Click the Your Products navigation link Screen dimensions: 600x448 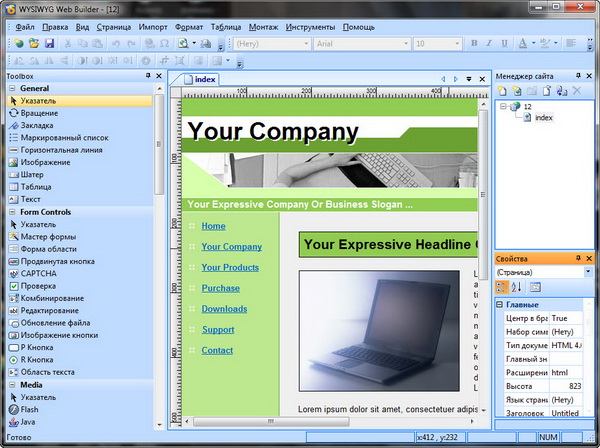click(230, 267)
